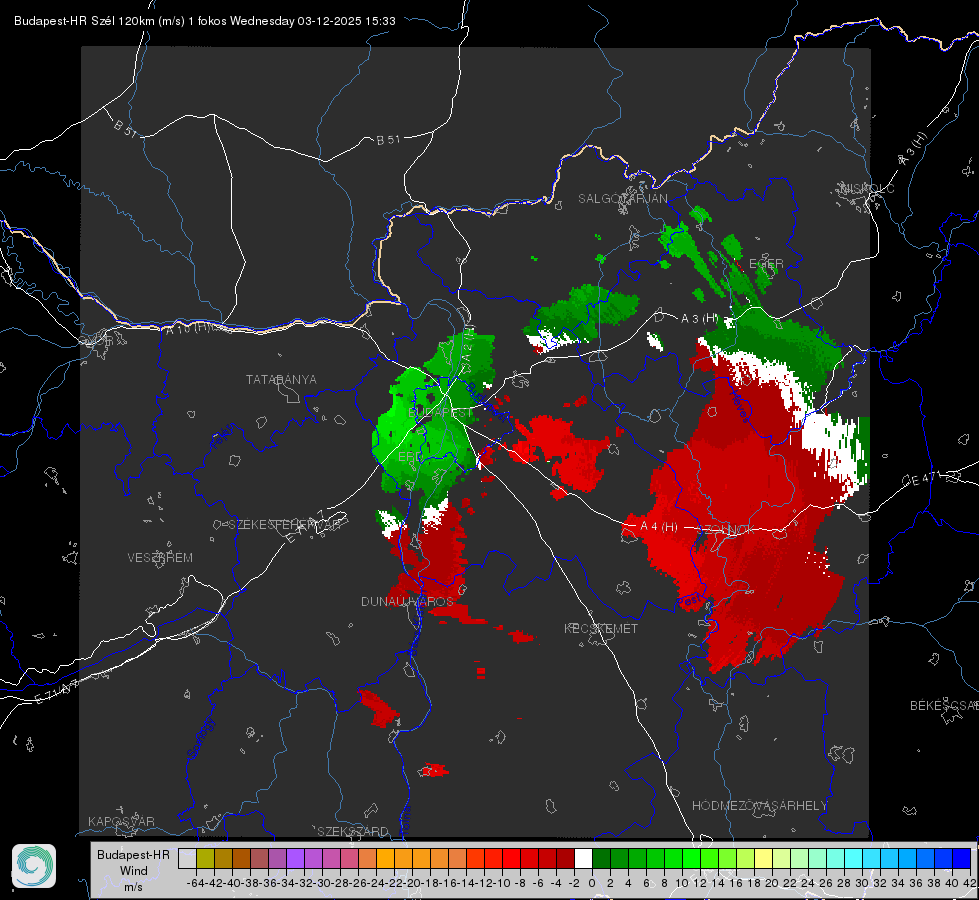The height and width of the screenshot is (900, 979).
Task: Click the legend value label 42
Action: [969, 883]
